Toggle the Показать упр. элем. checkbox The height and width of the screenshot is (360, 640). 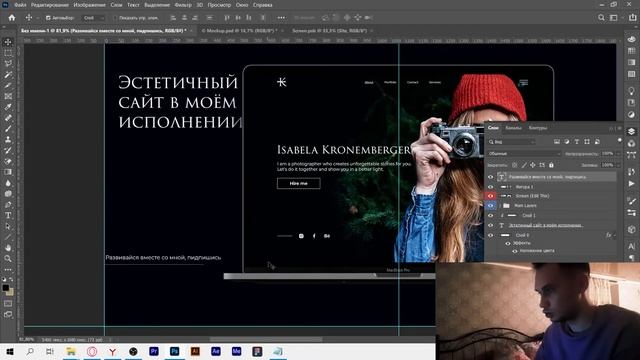(115, 18)
